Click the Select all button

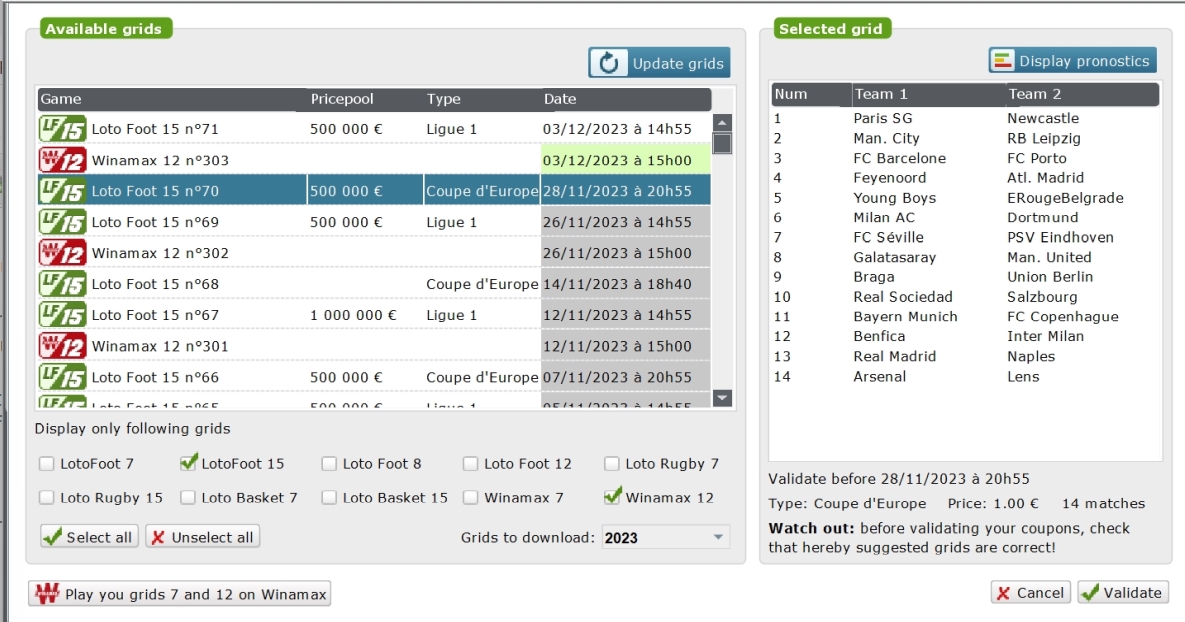click(90, 537)
